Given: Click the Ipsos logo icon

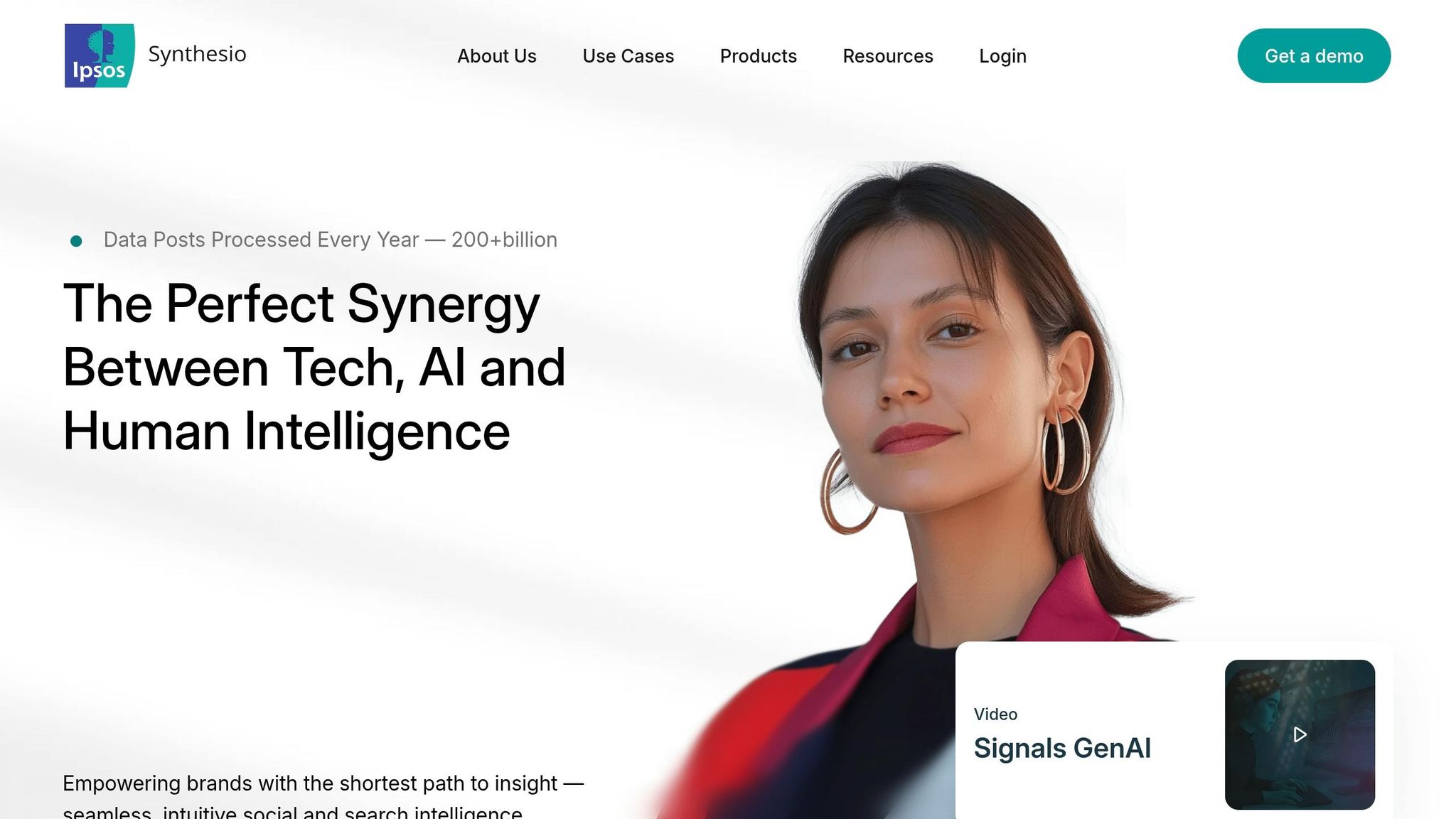Looking at the screenshot, I should 100,55.
